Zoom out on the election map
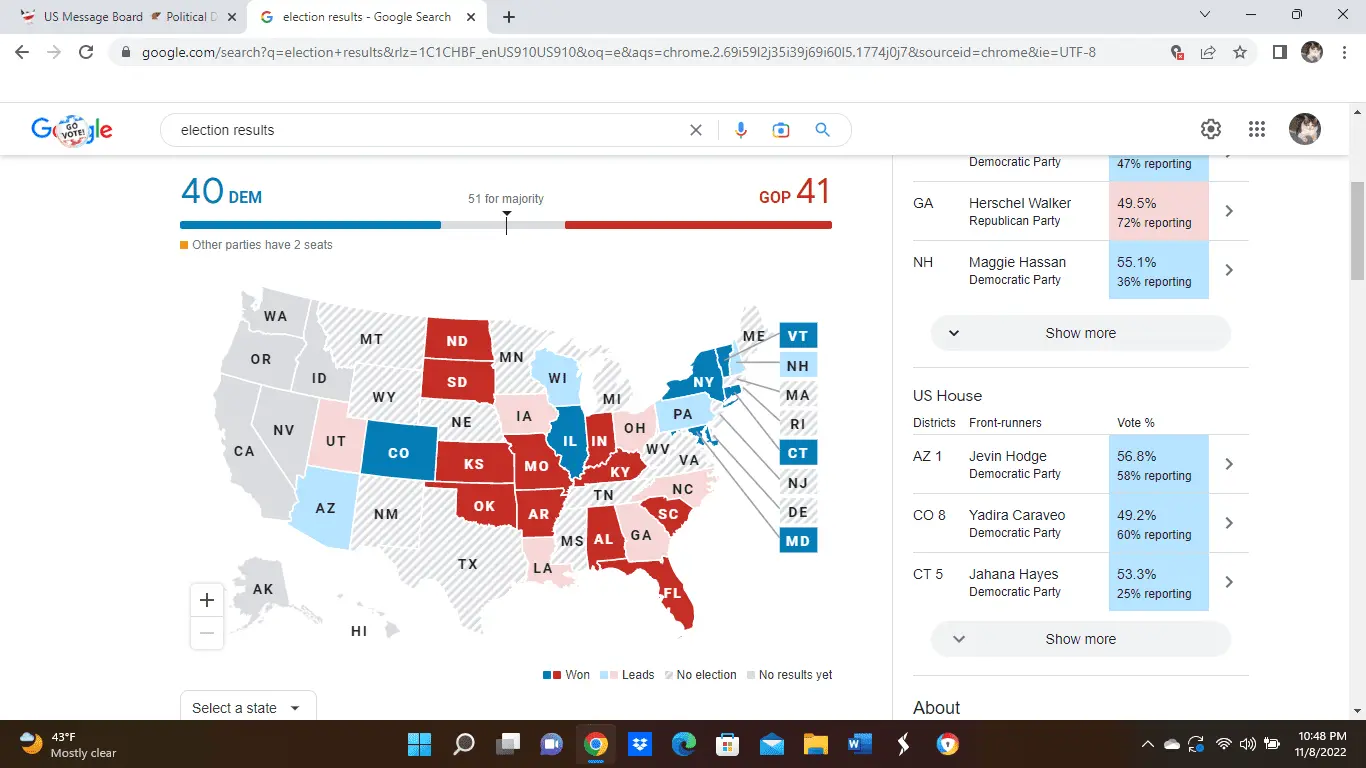The image size is (1366, 768). click(207, 633)
